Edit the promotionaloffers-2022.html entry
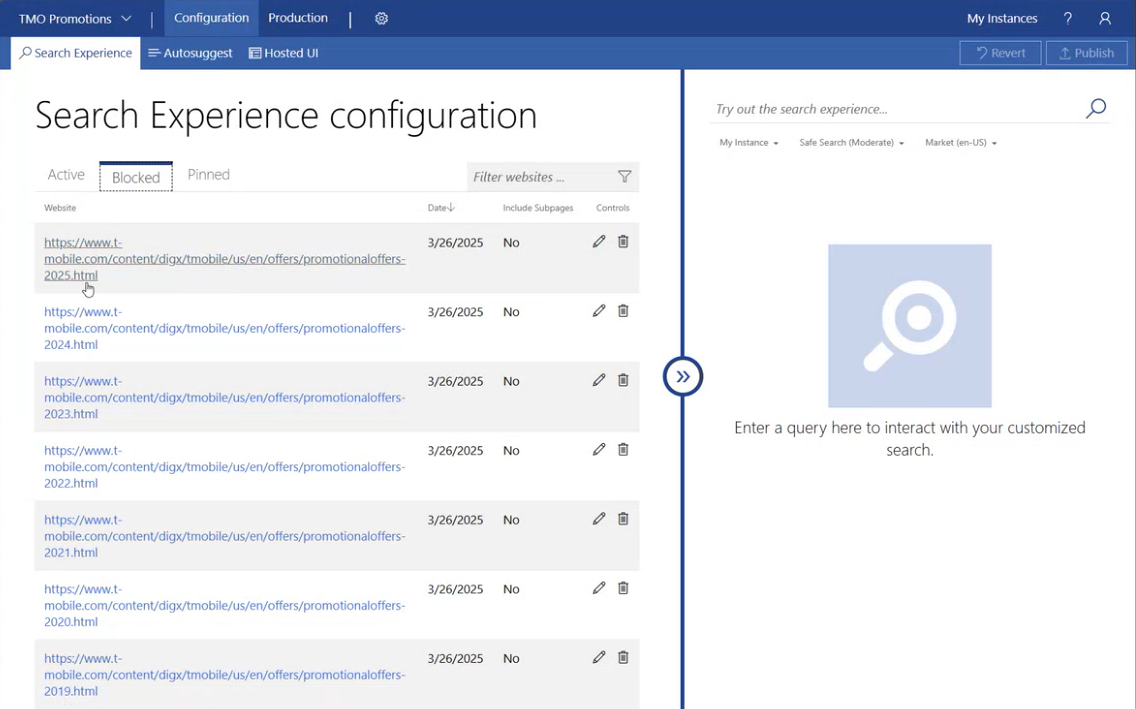This screenshot has width=1136, height=709. coord(598,450)
